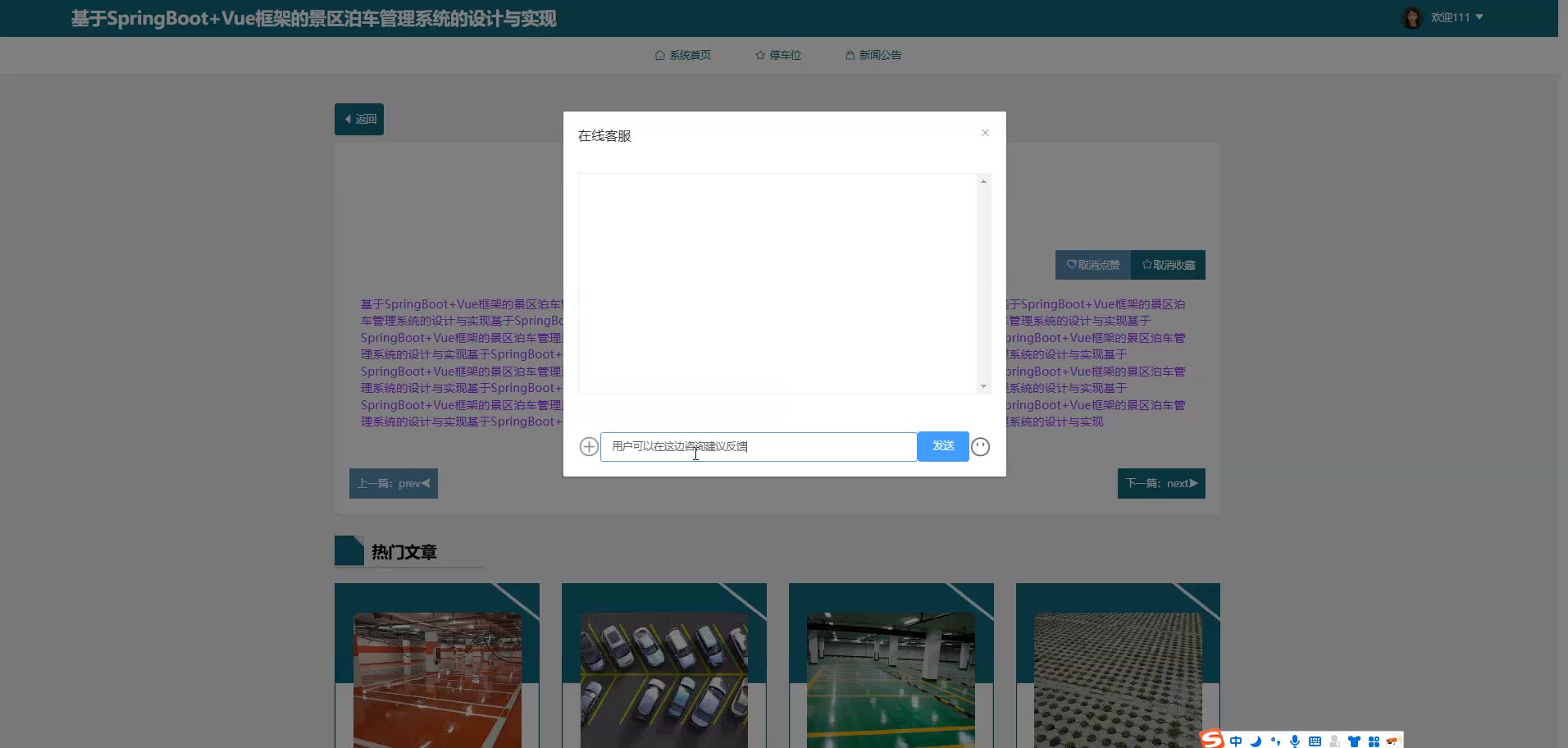1568x748 pixels.
Task: Open the Sogou toolbox grid icon
Action: coord(1374,741)
